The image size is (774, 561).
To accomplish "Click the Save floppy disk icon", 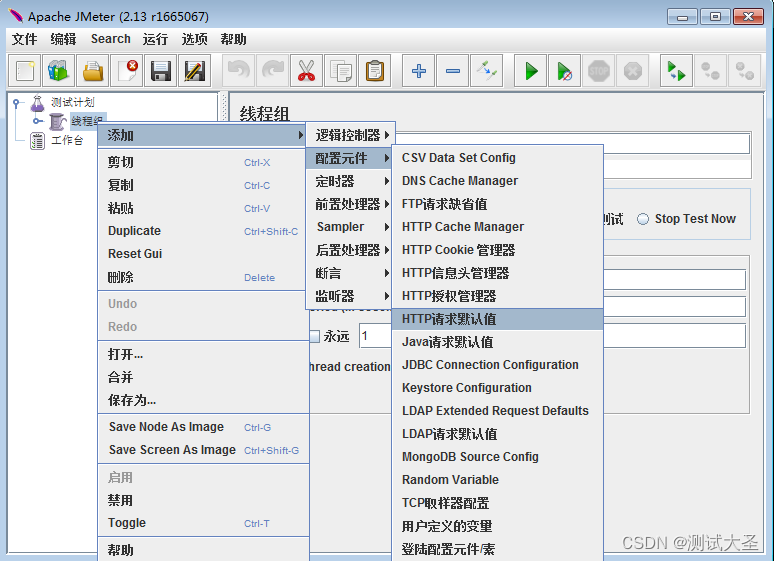I will pyautogui.click(x=160, y=71).
